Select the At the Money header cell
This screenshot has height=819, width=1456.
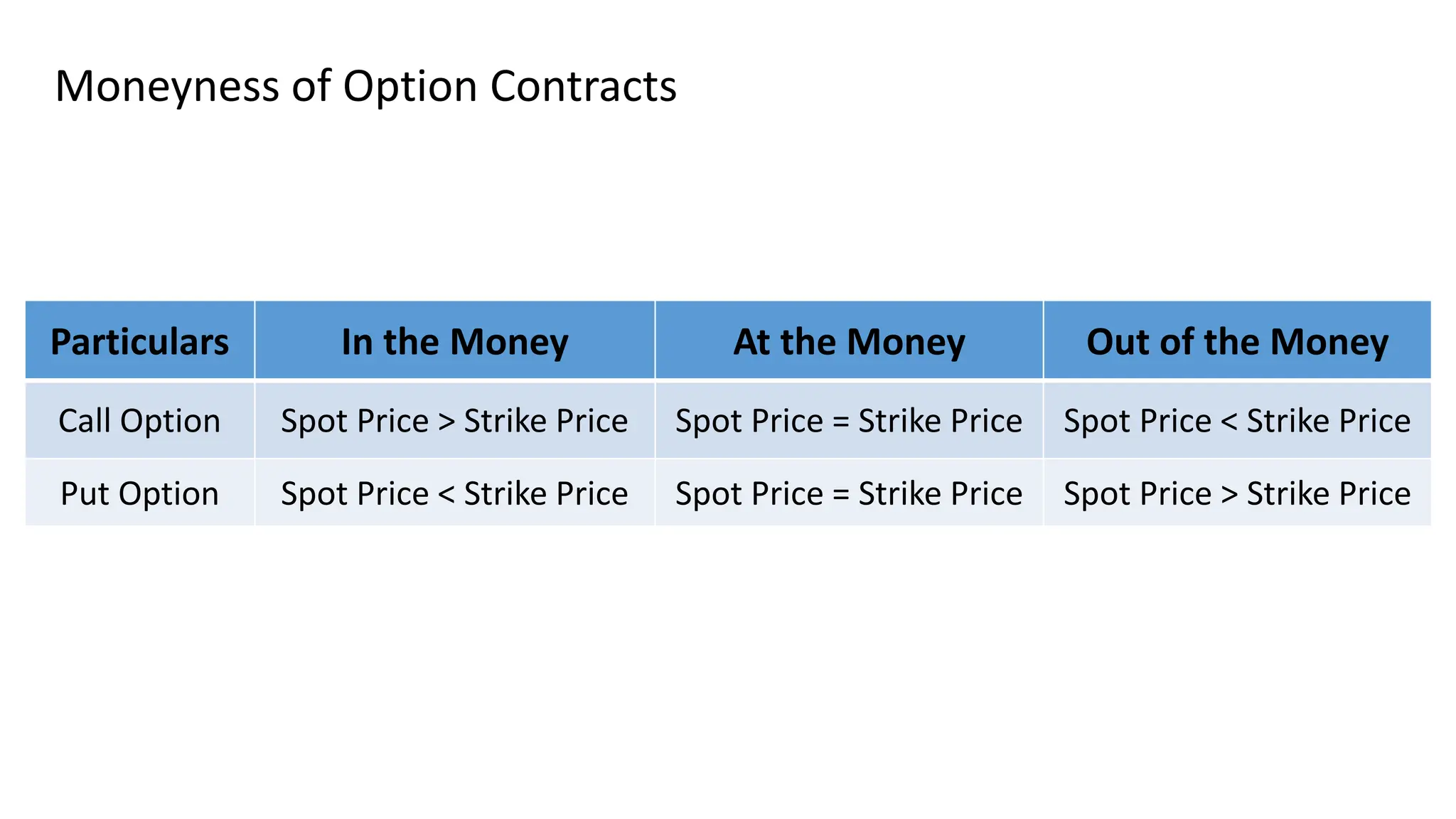coord(849,342)
